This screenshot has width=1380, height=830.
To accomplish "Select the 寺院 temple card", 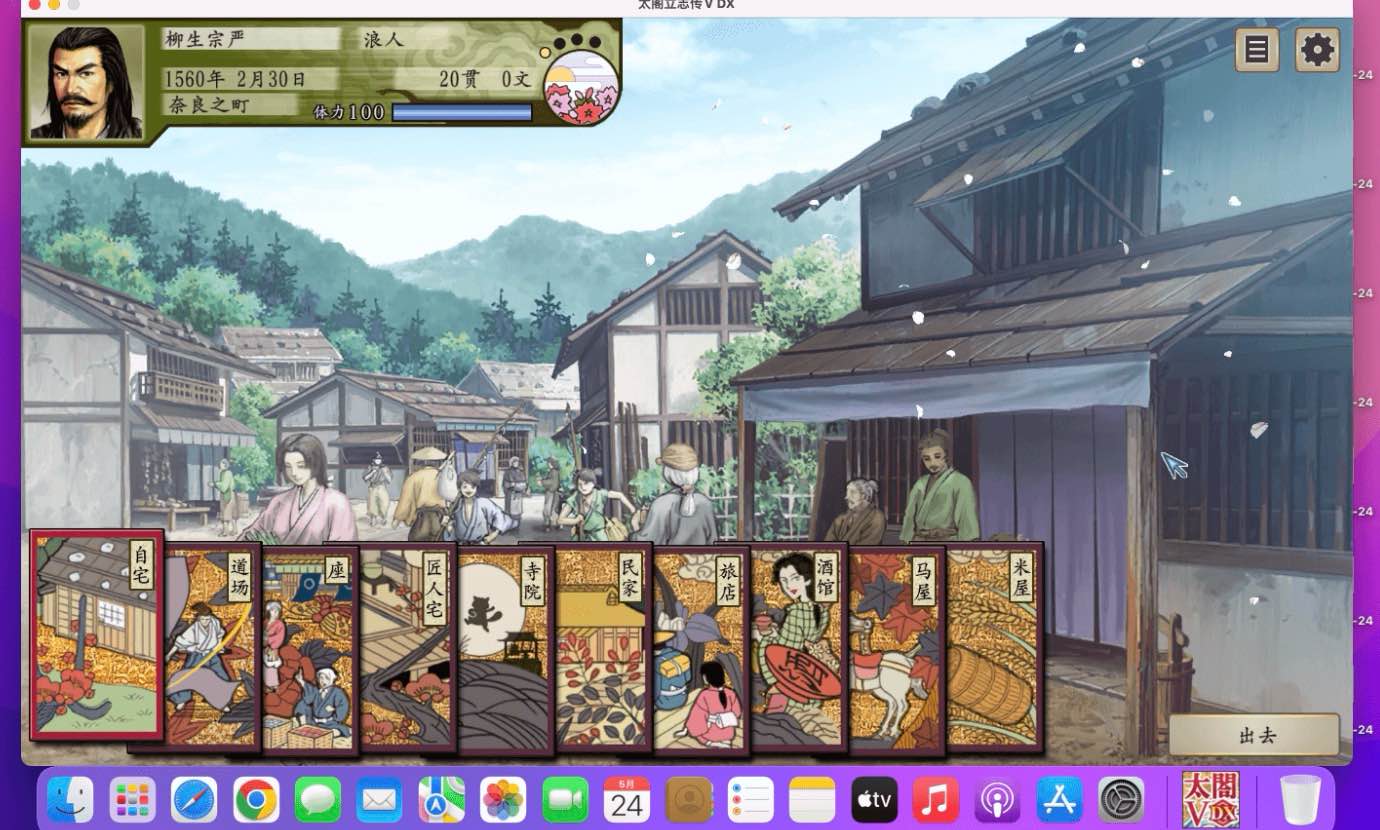I will (505, 650).
